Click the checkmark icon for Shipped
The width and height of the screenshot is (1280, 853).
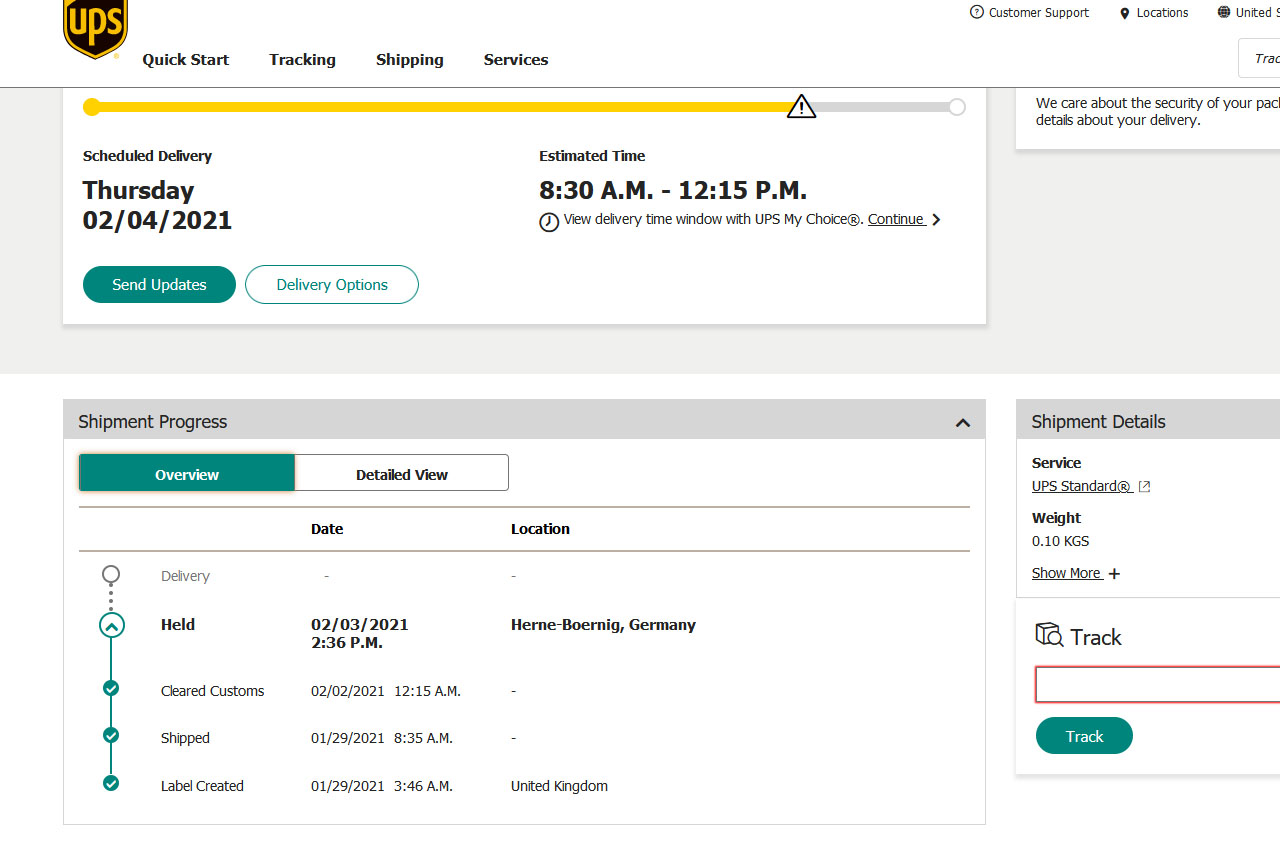tap(111, 735)
